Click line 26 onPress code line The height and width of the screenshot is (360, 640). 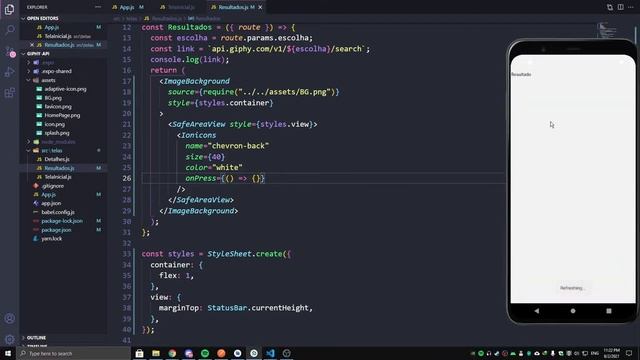tap(225, 178)
